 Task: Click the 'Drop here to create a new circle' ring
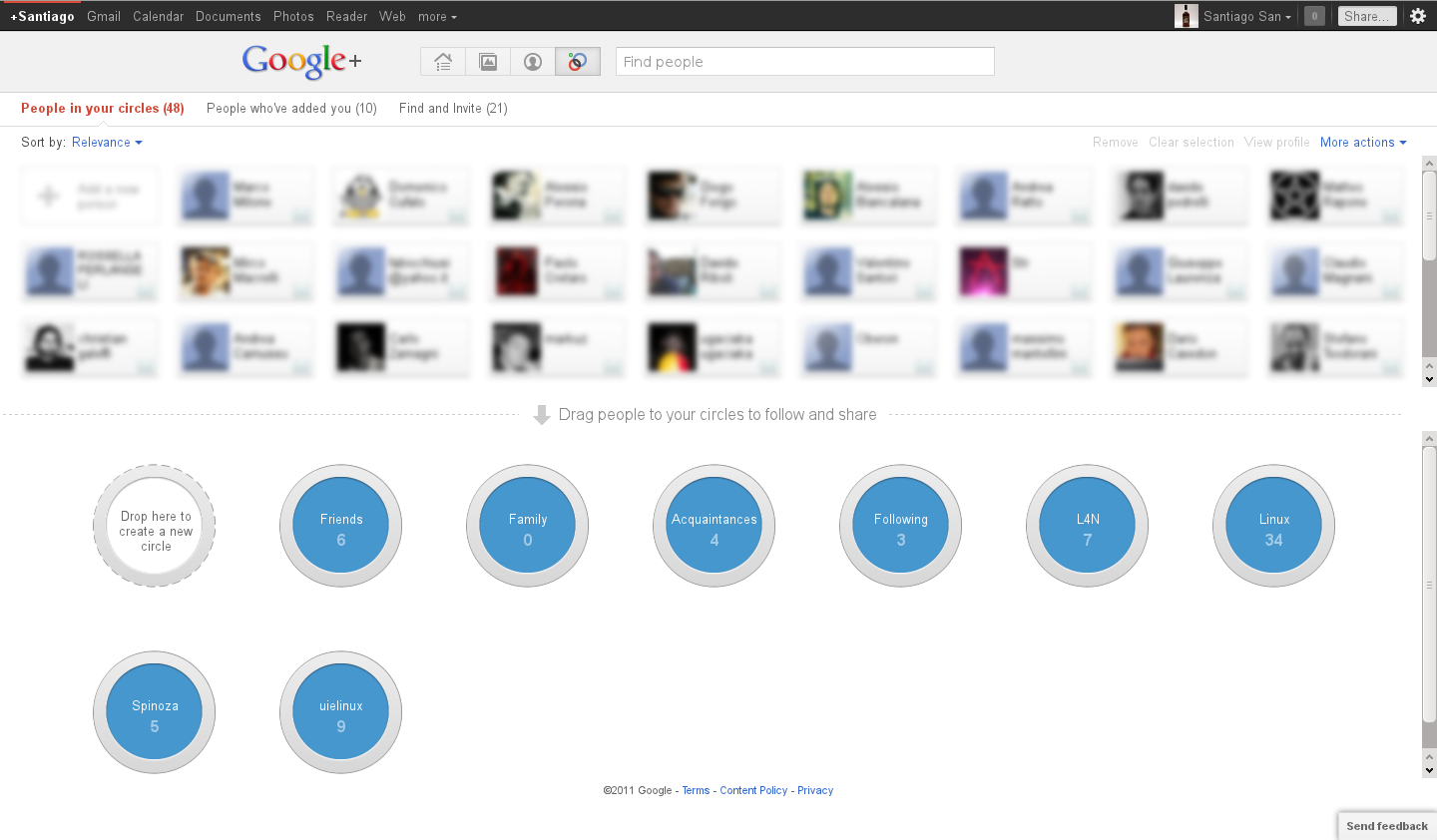(x=155, y=526)
